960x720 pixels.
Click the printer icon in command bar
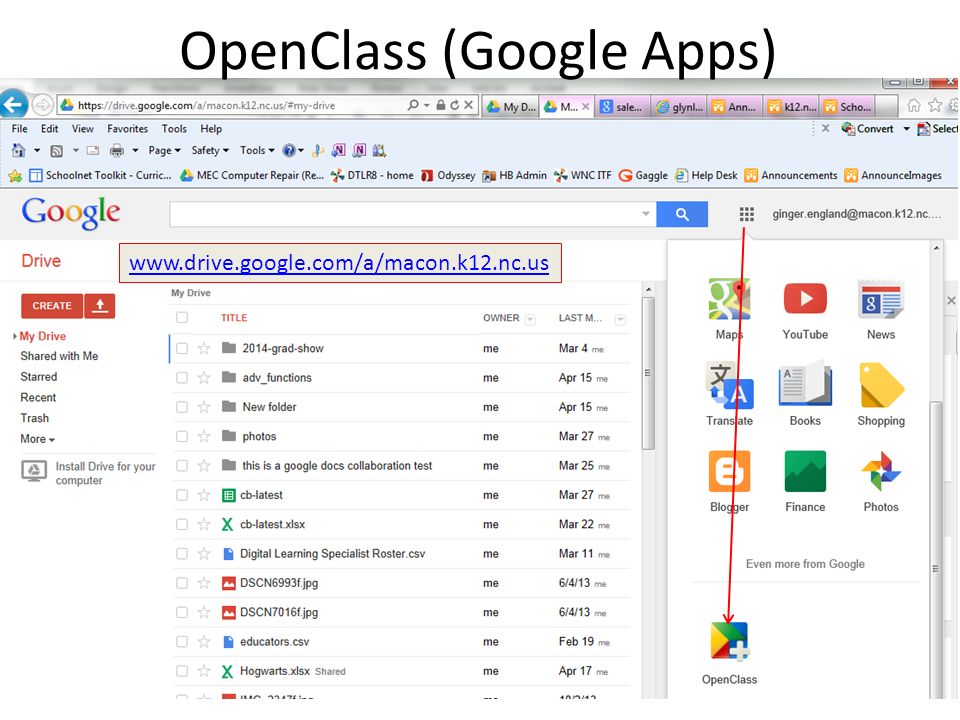tap(116, 151)
